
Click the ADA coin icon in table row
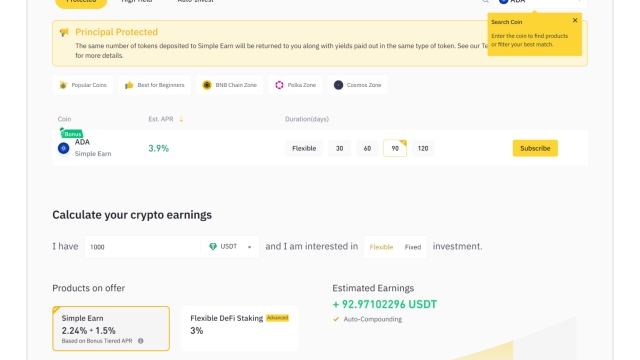(63, 148)
